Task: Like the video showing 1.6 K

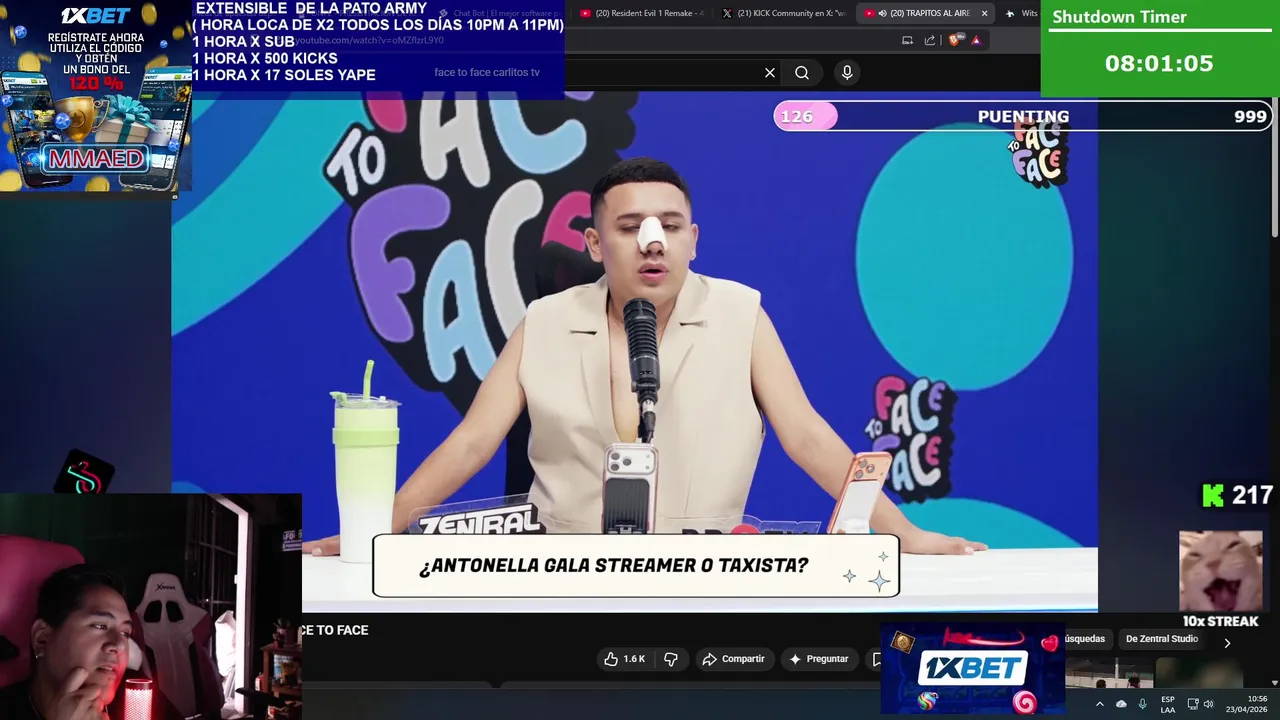Action: point(624,659)
